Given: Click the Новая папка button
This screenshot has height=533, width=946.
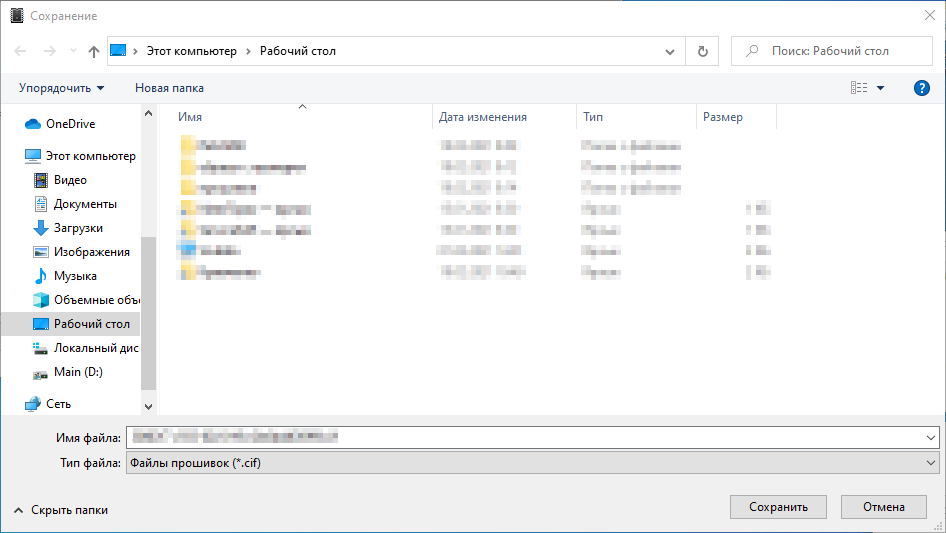Looking at the screenshot, I should click(169, 88).
